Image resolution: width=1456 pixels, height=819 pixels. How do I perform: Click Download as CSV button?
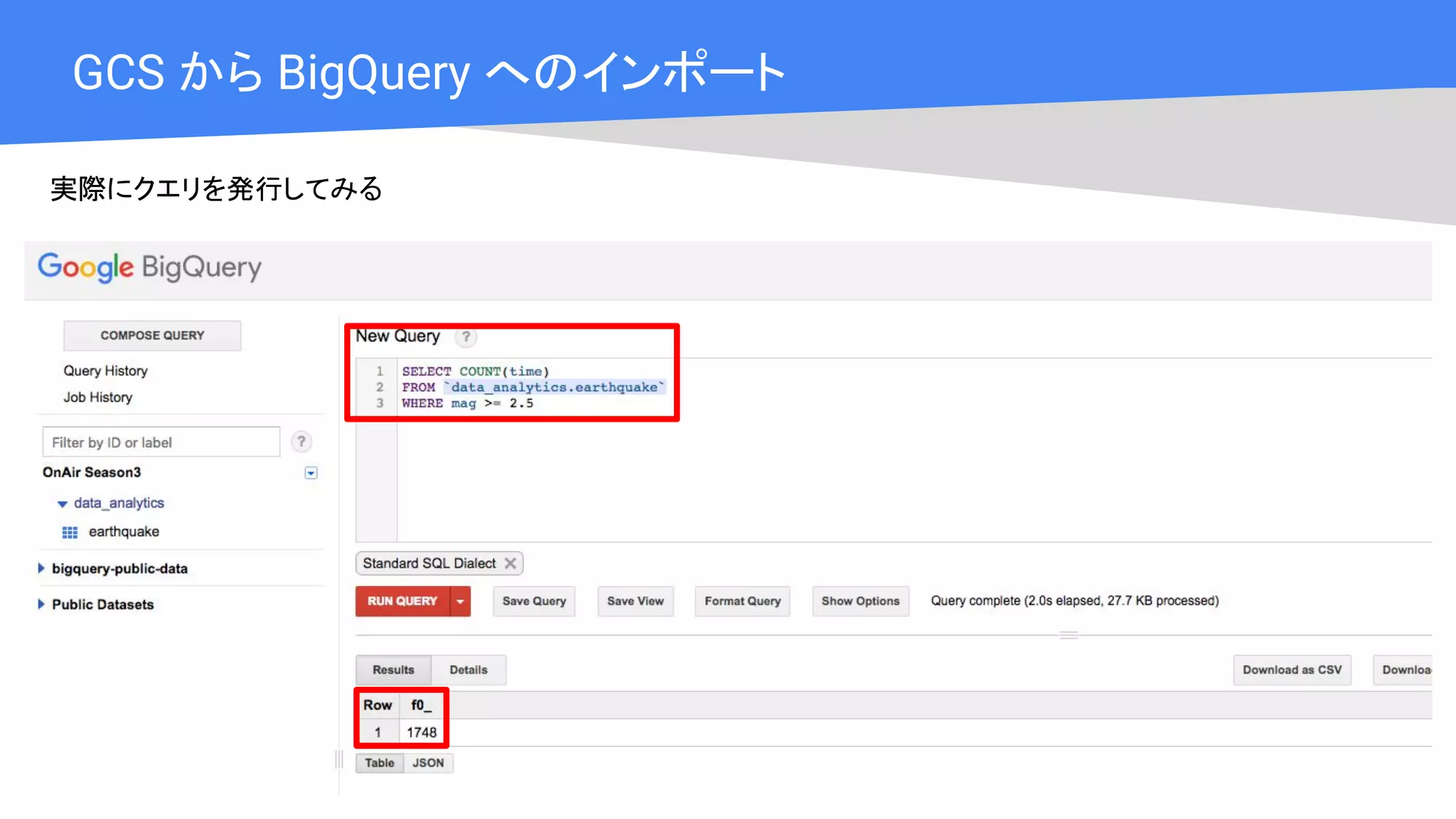click(1292, 670)
